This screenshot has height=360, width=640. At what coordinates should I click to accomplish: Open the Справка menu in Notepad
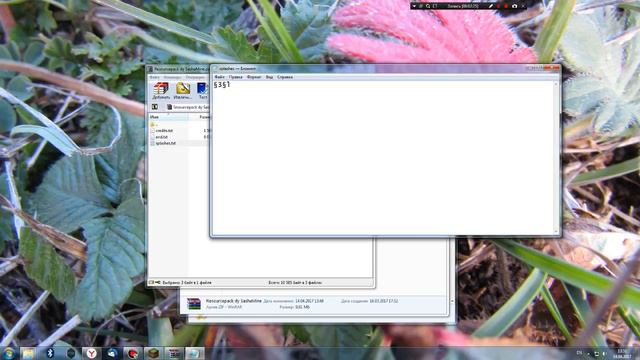click(285, 77)
